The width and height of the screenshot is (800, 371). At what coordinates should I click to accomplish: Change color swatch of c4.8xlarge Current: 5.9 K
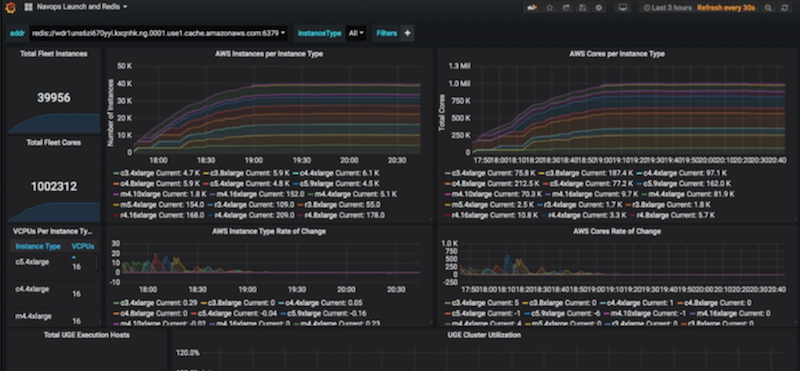tap(116, 184)
